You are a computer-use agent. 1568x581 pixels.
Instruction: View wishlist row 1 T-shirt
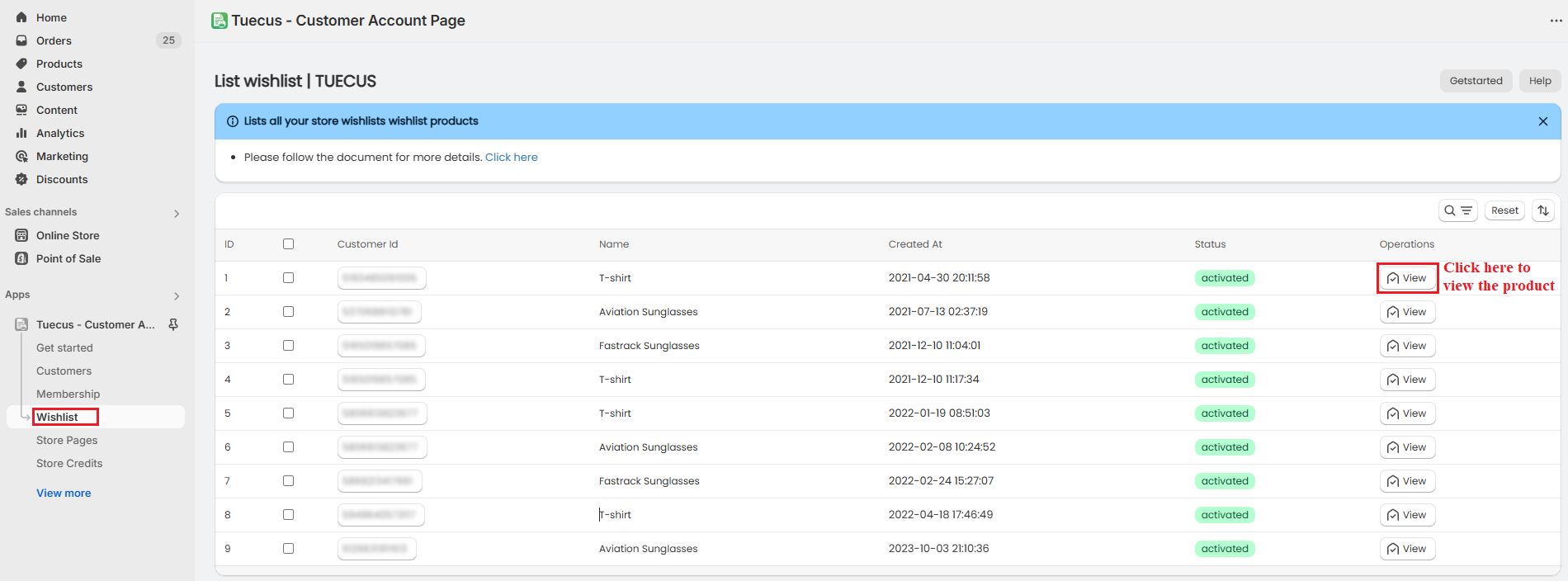coord(1407,278)
